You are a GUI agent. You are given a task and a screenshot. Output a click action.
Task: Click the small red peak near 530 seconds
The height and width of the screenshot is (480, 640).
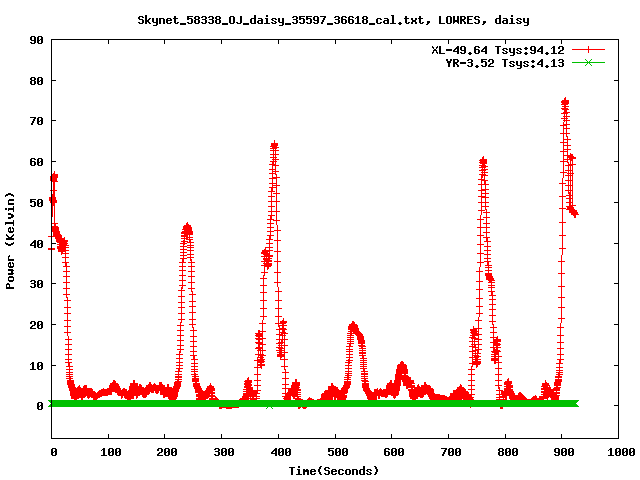point(353,325)
